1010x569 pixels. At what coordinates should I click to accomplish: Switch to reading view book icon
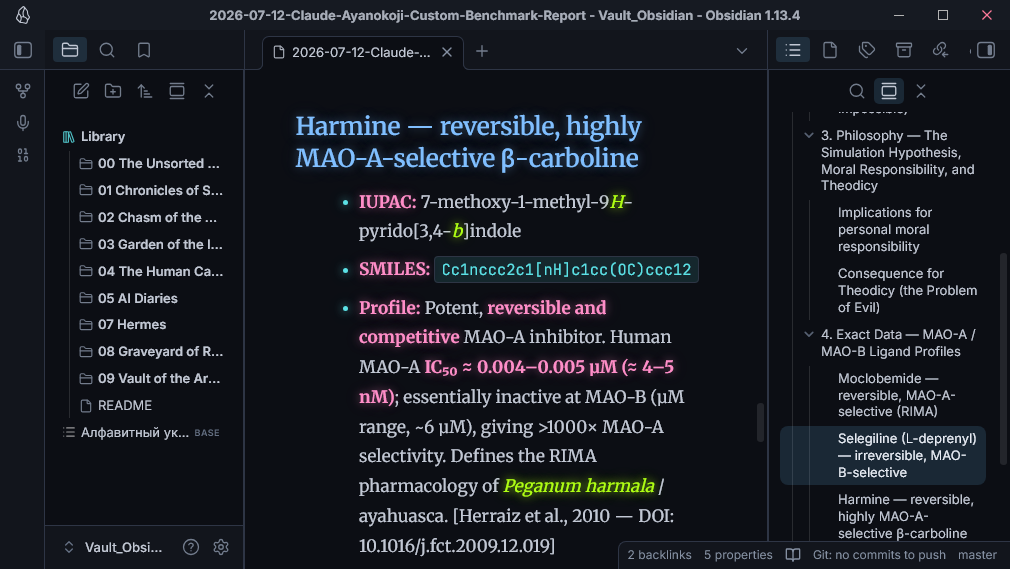click(793, 555)
